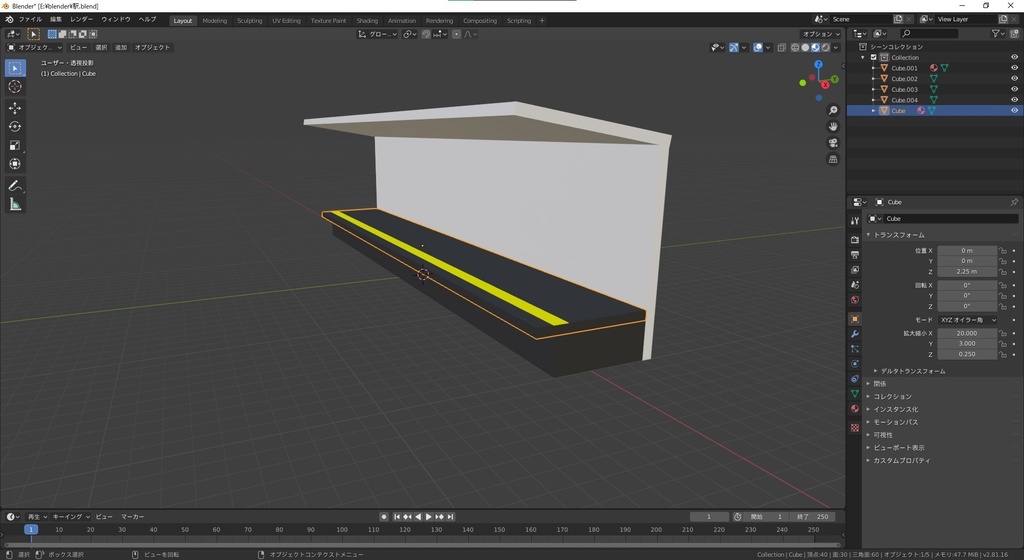
Task: Open the XYZ オイラー角 rotation mode dropdown
Action: point(968,320)
